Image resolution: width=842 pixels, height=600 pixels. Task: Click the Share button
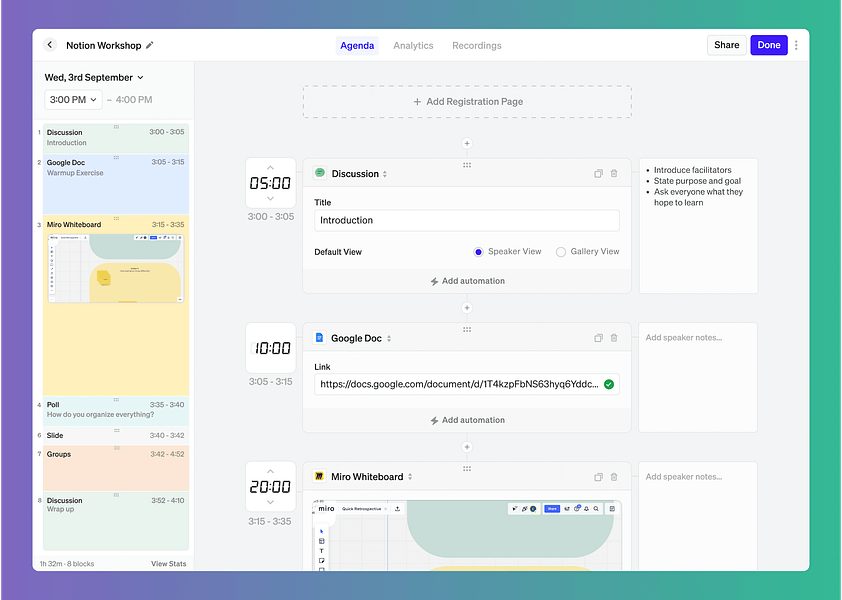click(727, 45)
